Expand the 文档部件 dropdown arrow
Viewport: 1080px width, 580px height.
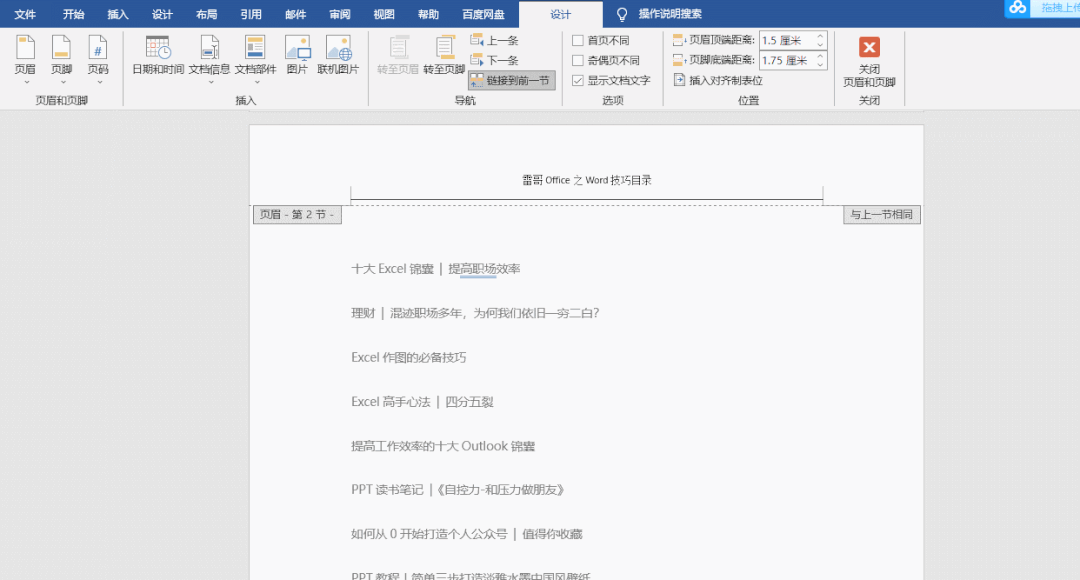click(x=256, y=82)
